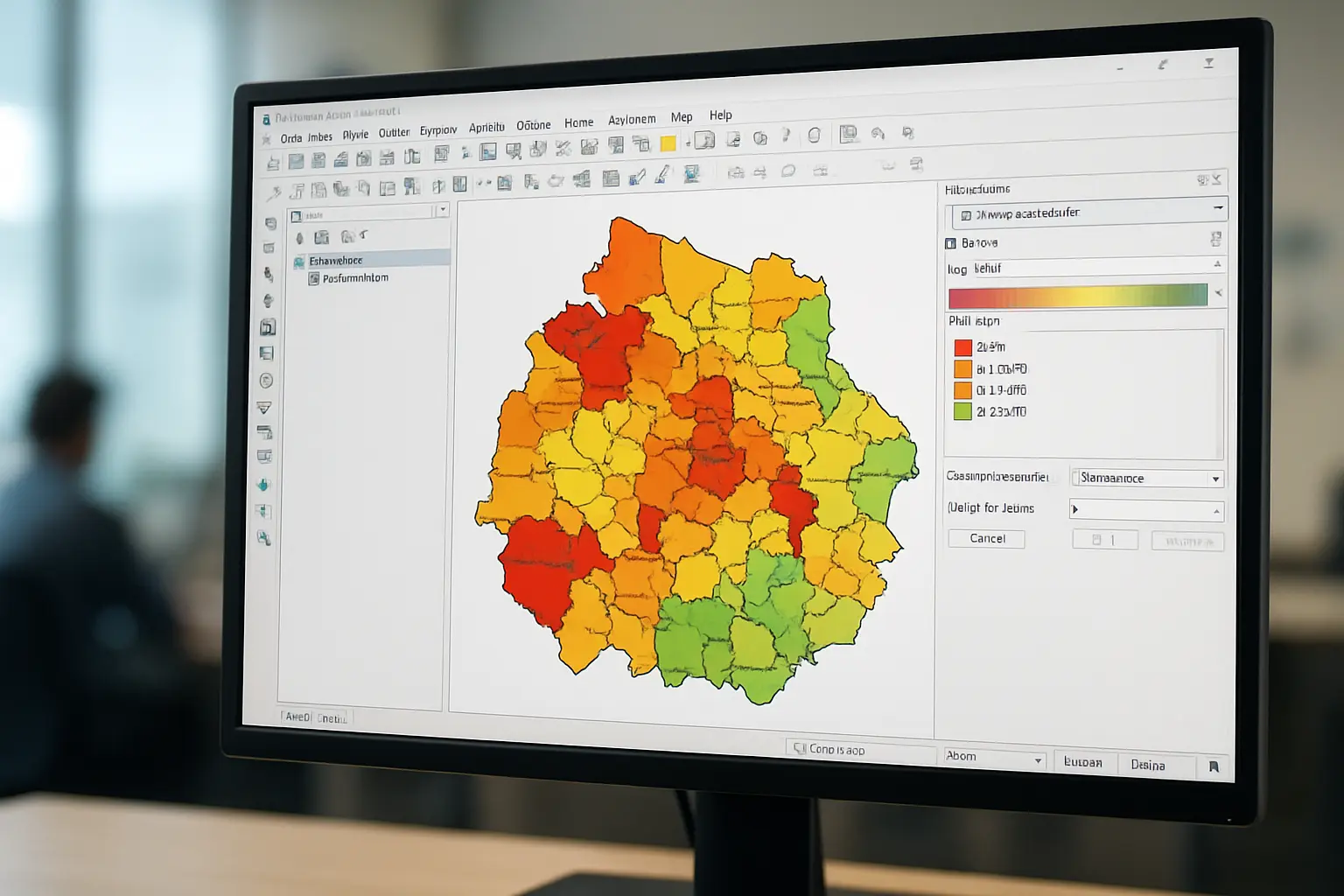Screen dimensions: 1344x896
Task: Click the star icon beside the Orda menu
Action: [266, 140]
